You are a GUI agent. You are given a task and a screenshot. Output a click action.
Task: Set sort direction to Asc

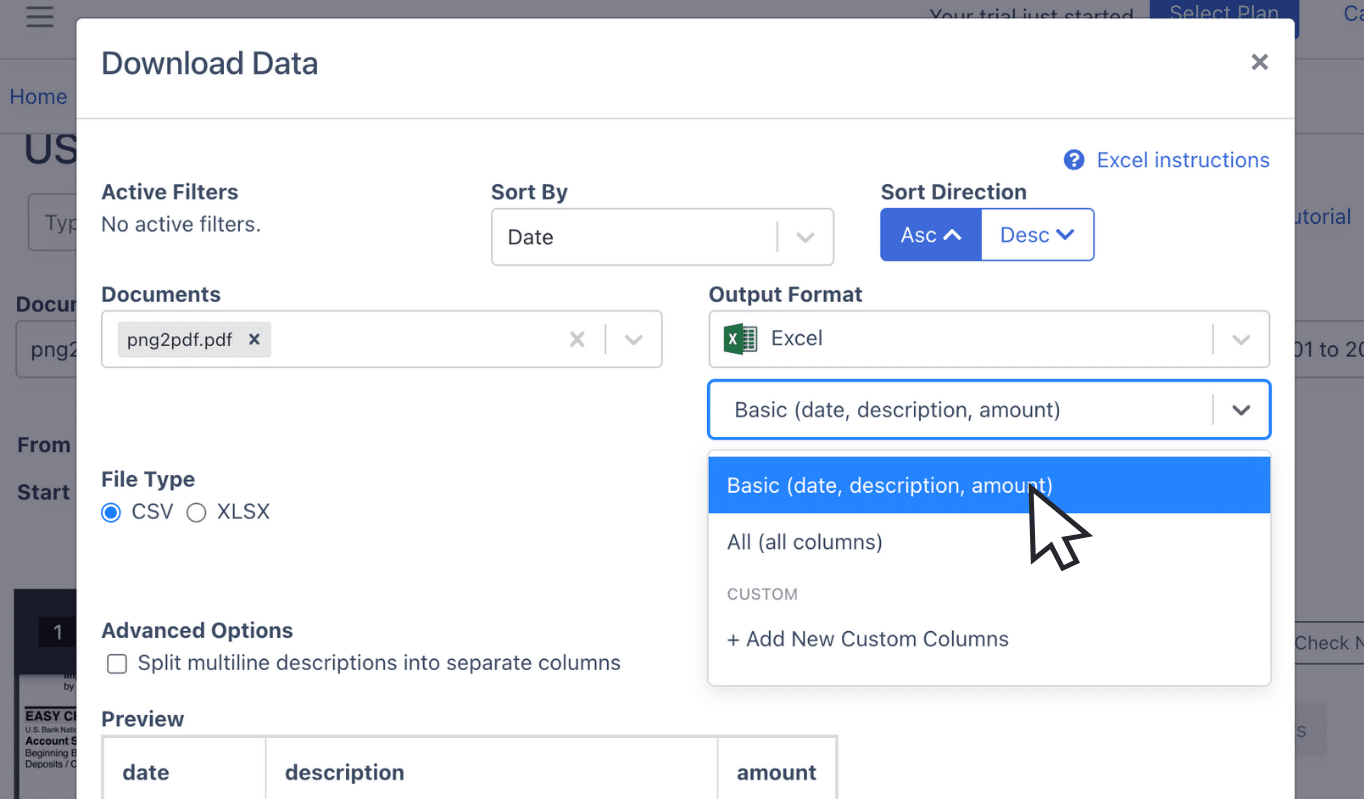point(930,235)
